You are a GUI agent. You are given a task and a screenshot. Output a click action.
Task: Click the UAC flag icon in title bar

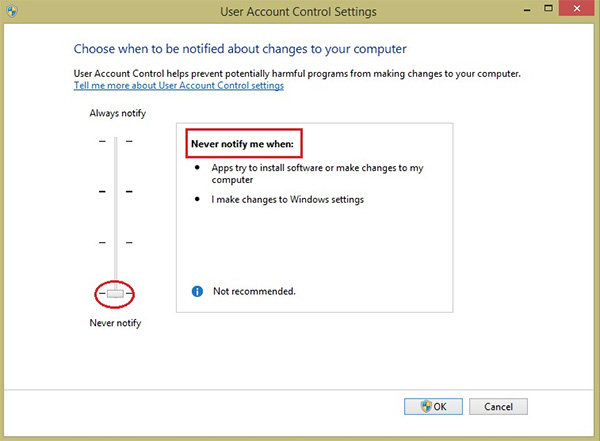[13, 13]
